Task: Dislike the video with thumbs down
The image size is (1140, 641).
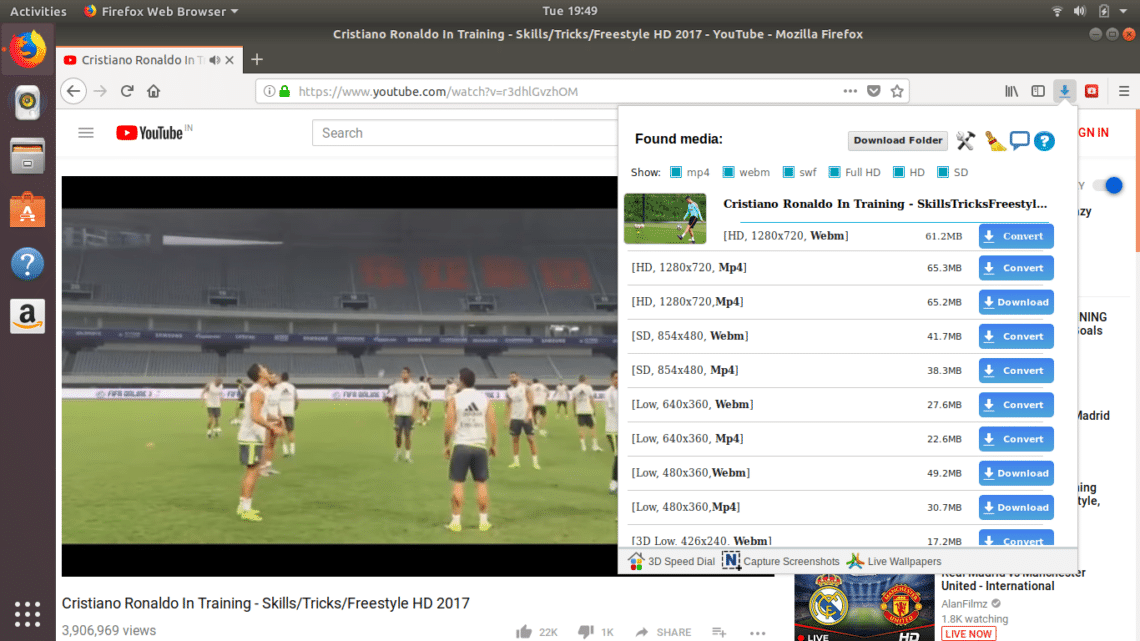Action: point(585,632)
